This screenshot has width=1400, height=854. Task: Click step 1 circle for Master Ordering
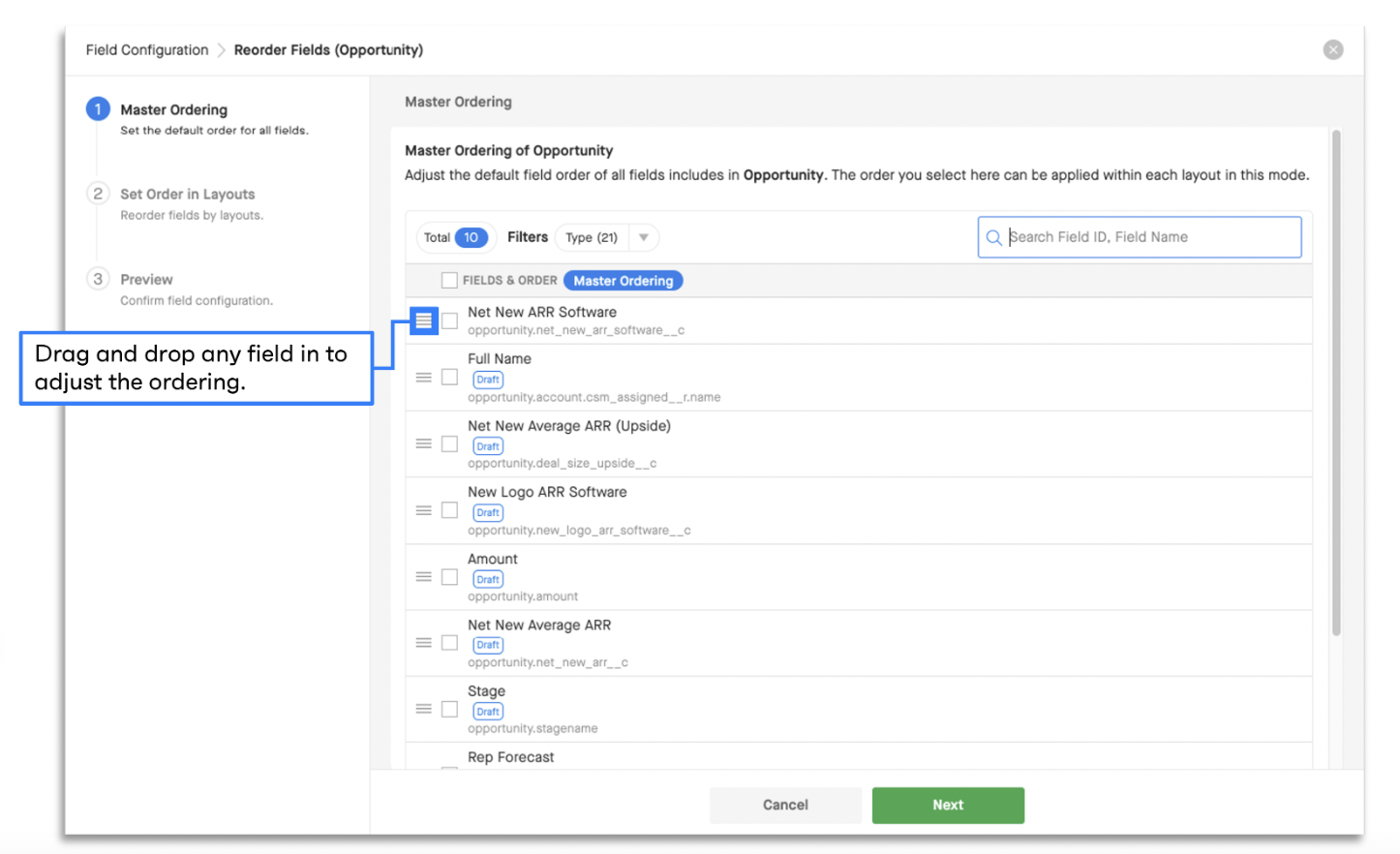click(x=98, y=109)
